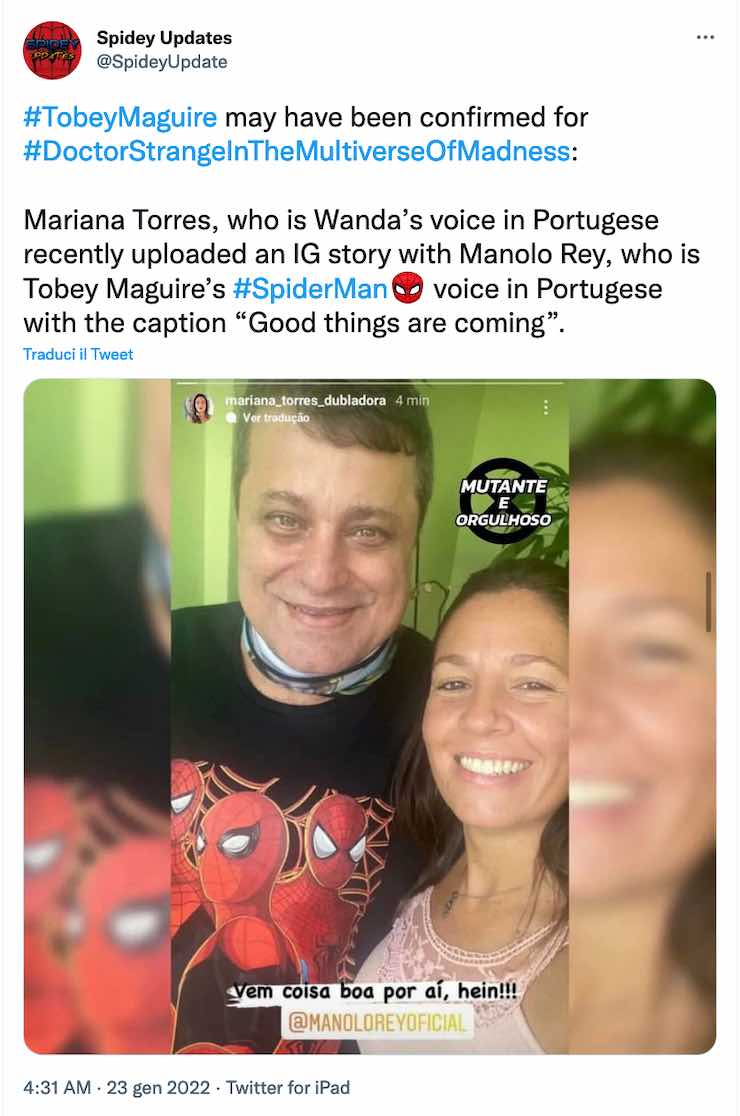Screen dimensions: 740x1116
Task: Open the Spidey Updates profile avatar
Action: click(52, 50)
